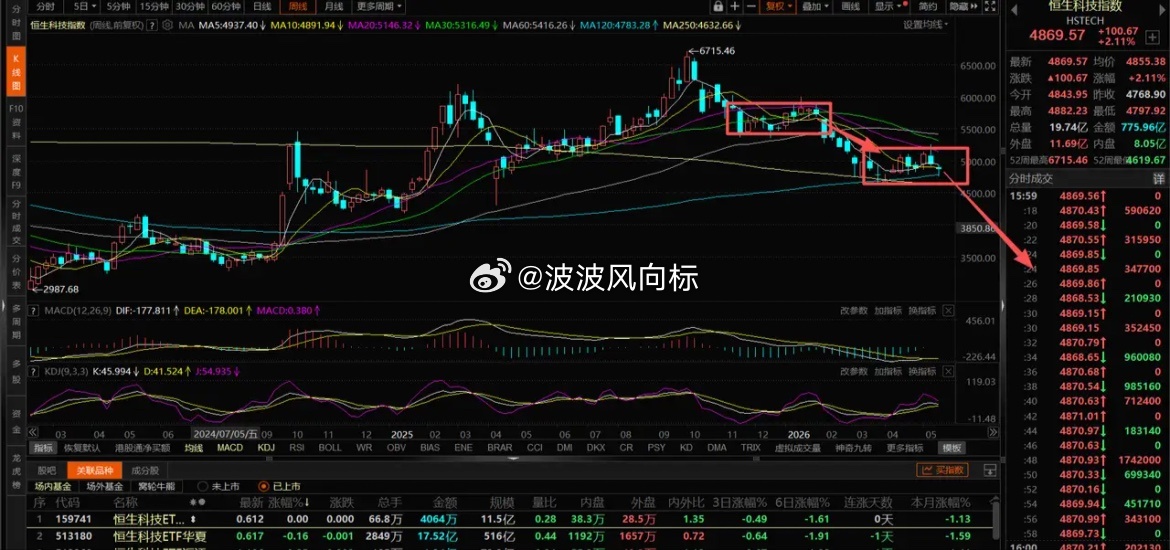The image size is (1170, 550).
Task: Click the 详 details link in 分时成交
Action: [x=1159, y=179]
